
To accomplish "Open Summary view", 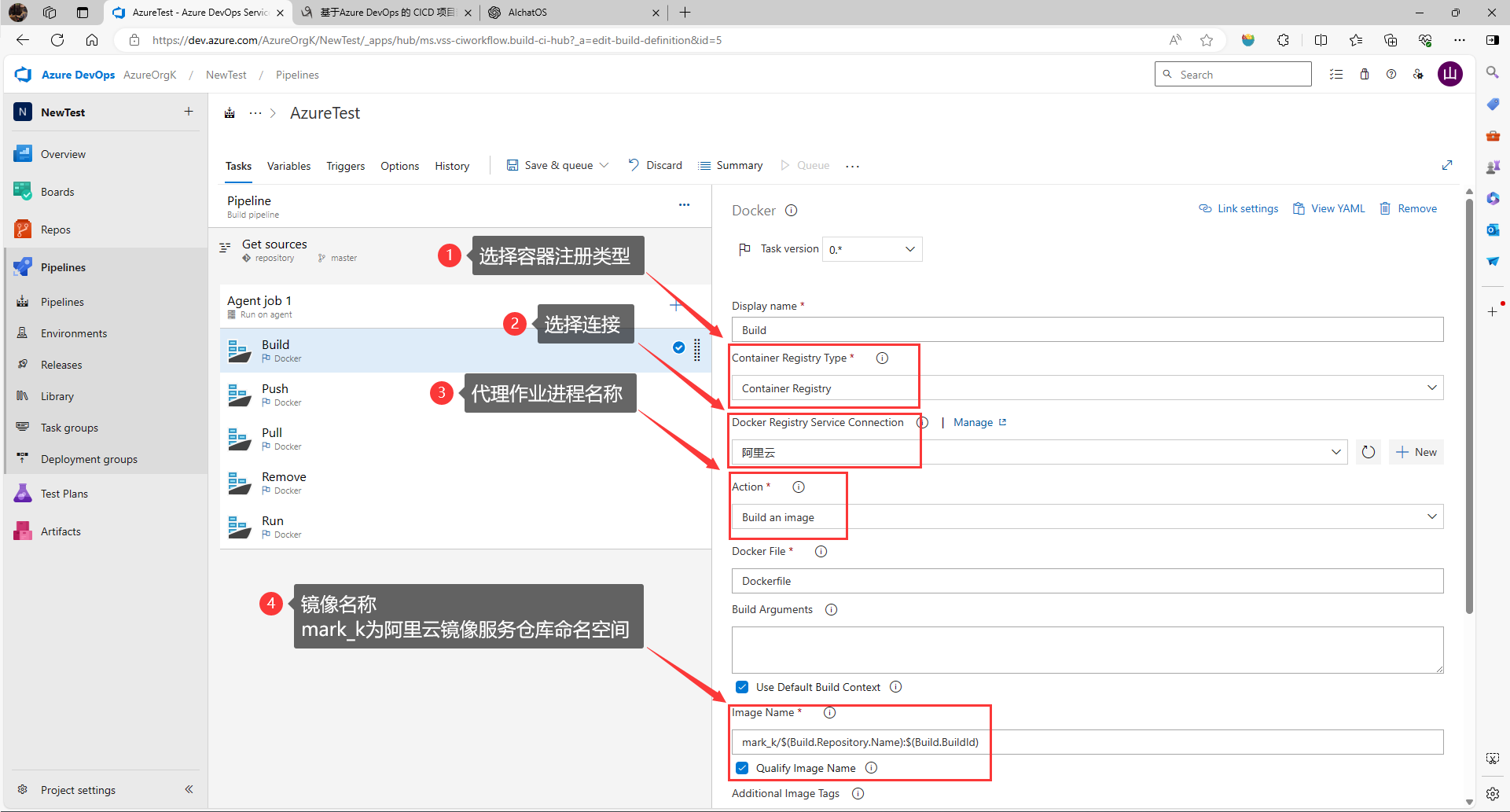I will pyautogui.click(x=730, y=165).
